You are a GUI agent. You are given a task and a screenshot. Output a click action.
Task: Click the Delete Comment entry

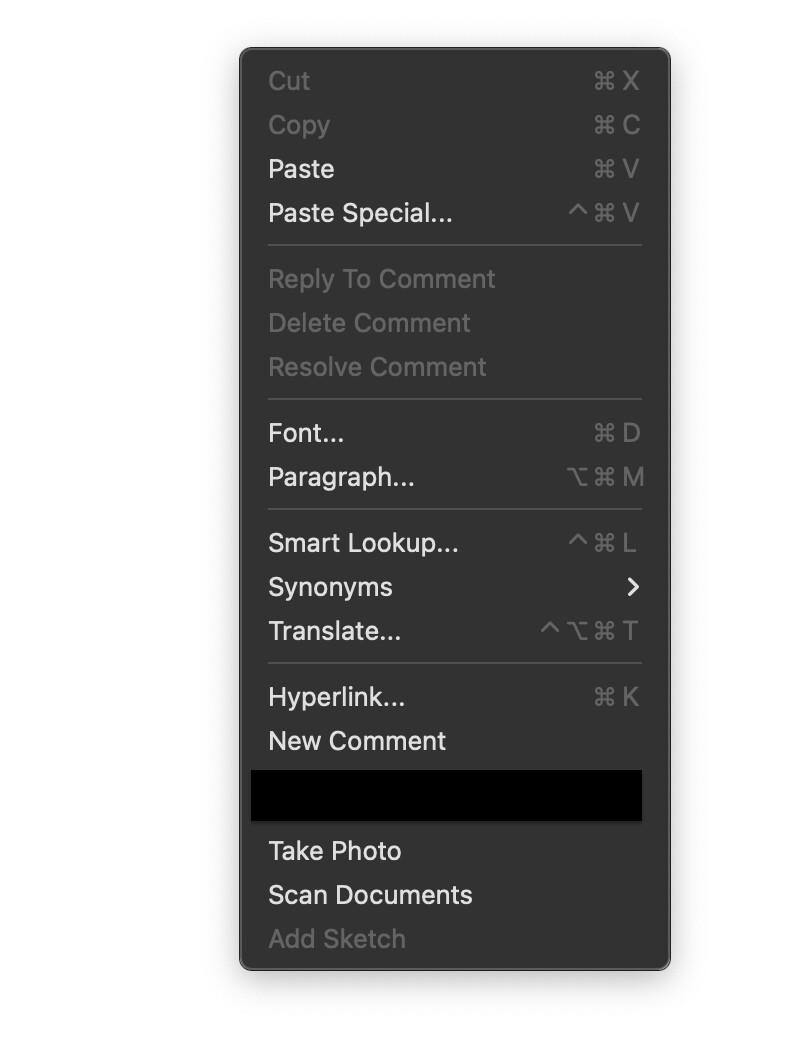coord(455,322)
